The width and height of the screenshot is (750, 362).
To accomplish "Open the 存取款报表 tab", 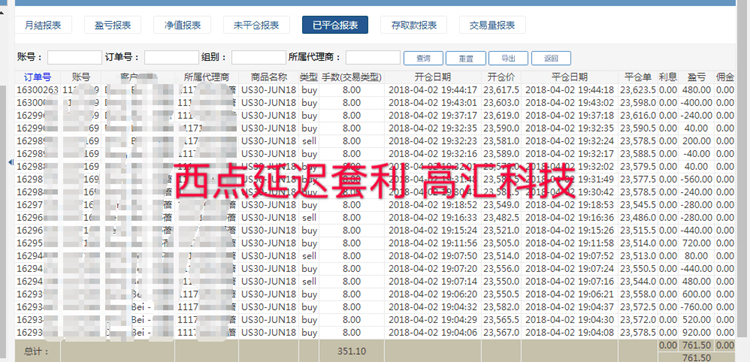I will (413, 25).
